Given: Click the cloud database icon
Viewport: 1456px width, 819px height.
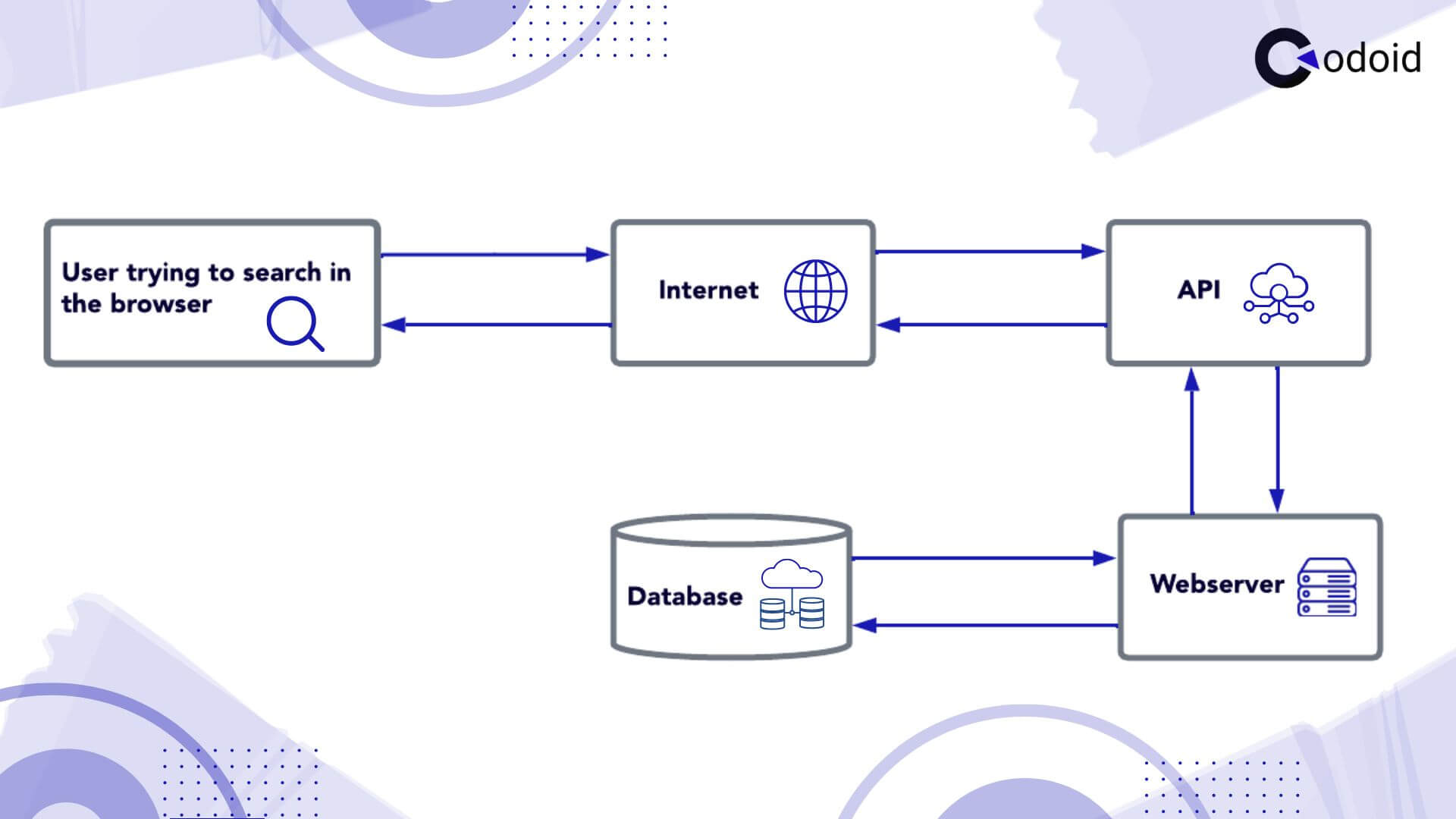Looking at the screenshot, I should pyautogui.click(x=790, y=590).
